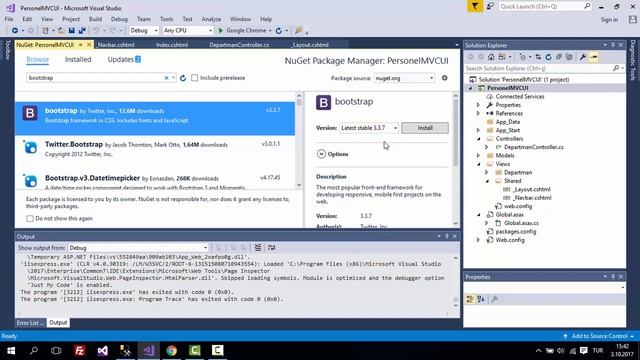
Task: Click the Install button for bootstrap
Action: point(425,128)
